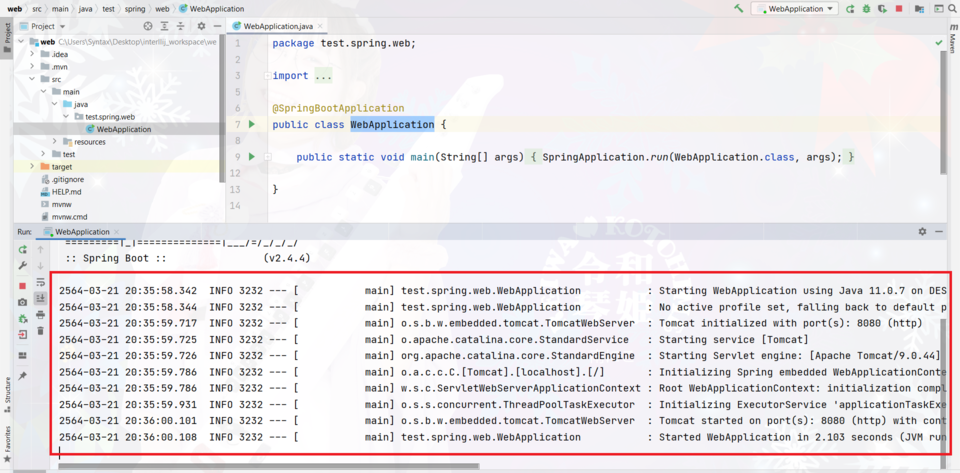The height and width of the screenshot is (473, 960).
Task: Click the top toolbar Rerun icon
Action: click(850, 9)
